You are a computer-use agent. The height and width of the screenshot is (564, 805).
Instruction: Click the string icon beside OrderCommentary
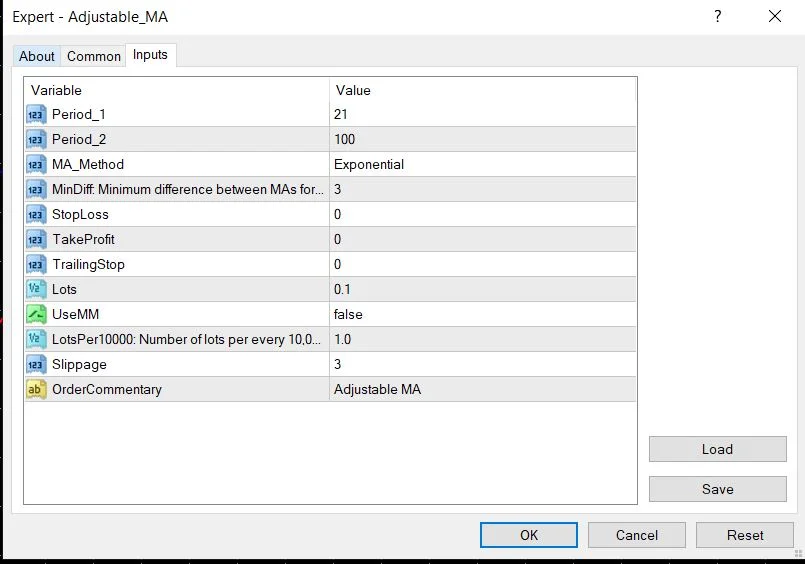click(x=36, y=390)
